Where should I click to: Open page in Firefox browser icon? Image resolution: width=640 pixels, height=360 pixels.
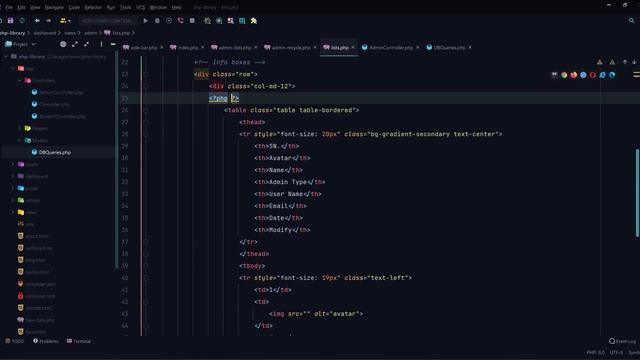[x=573, y=75]
